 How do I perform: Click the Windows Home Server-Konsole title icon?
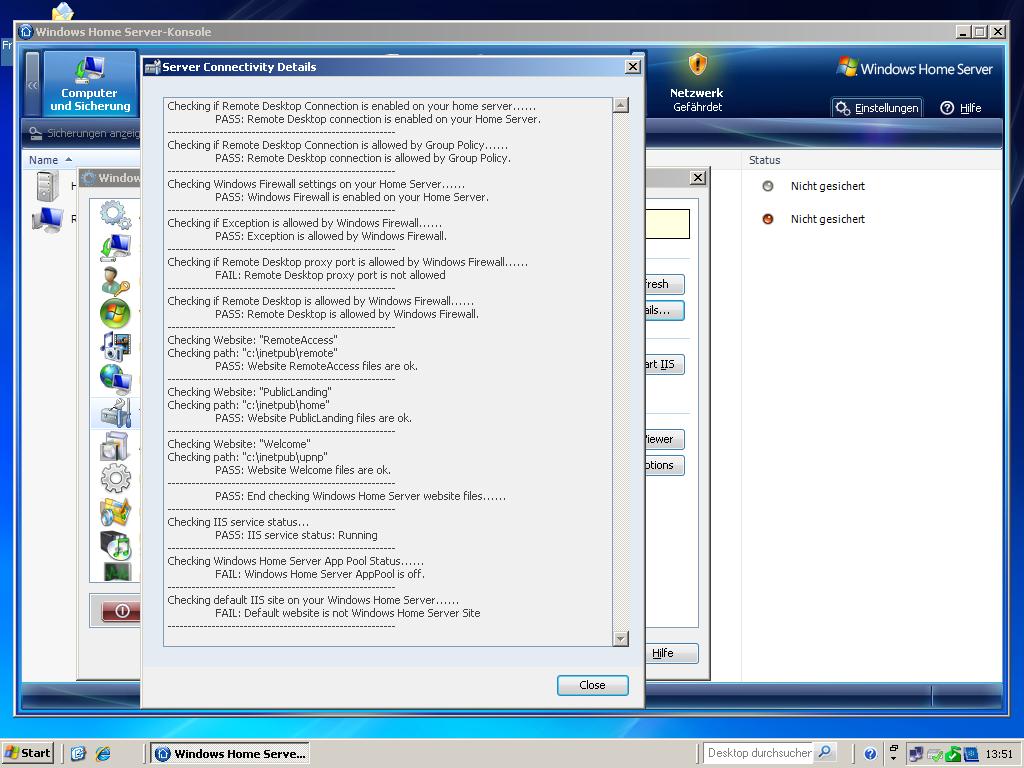26,31
